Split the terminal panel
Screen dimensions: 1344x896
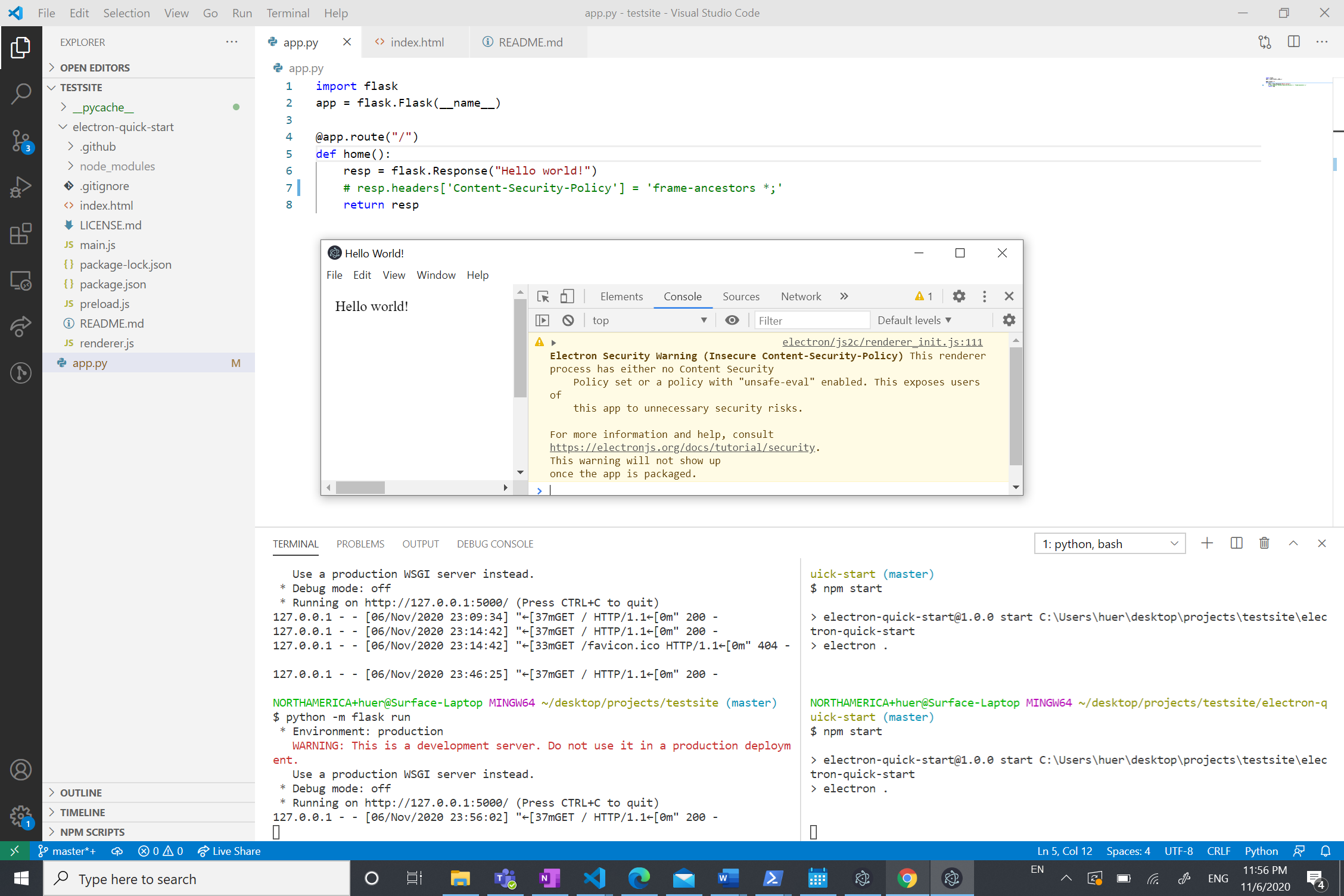pos(1236,543)
